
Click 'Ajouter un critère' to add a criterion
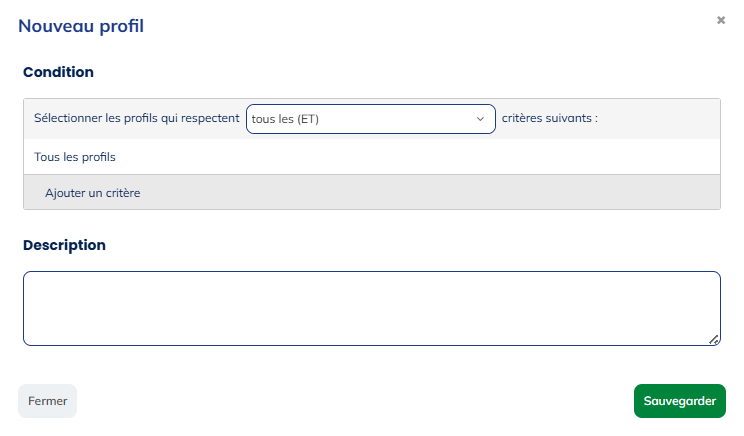click(x=92, y=192)
